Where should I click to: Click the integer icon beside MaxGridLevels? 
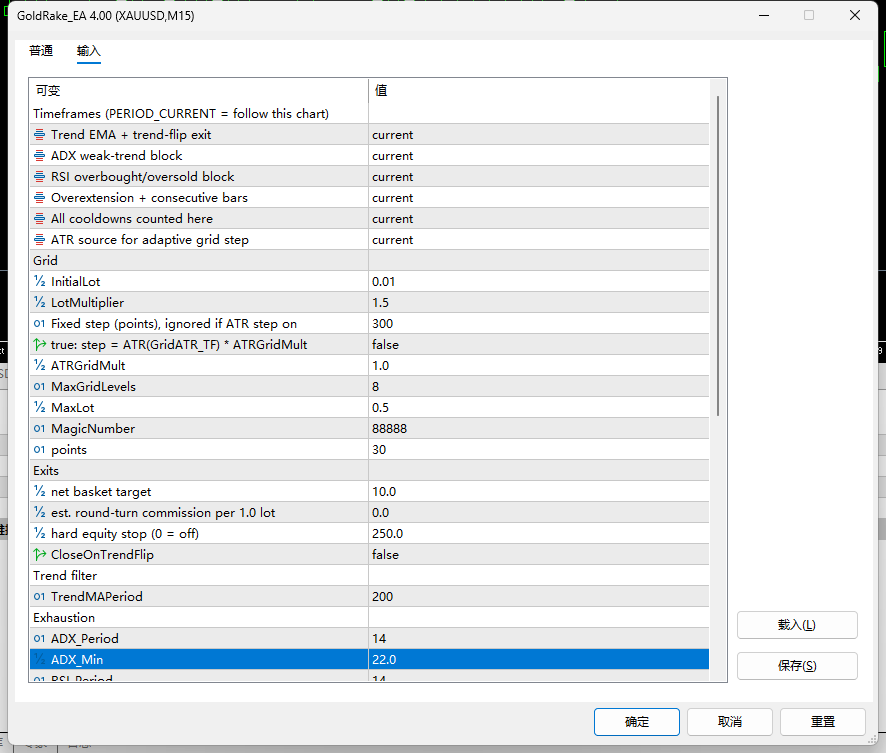[40, 386]
